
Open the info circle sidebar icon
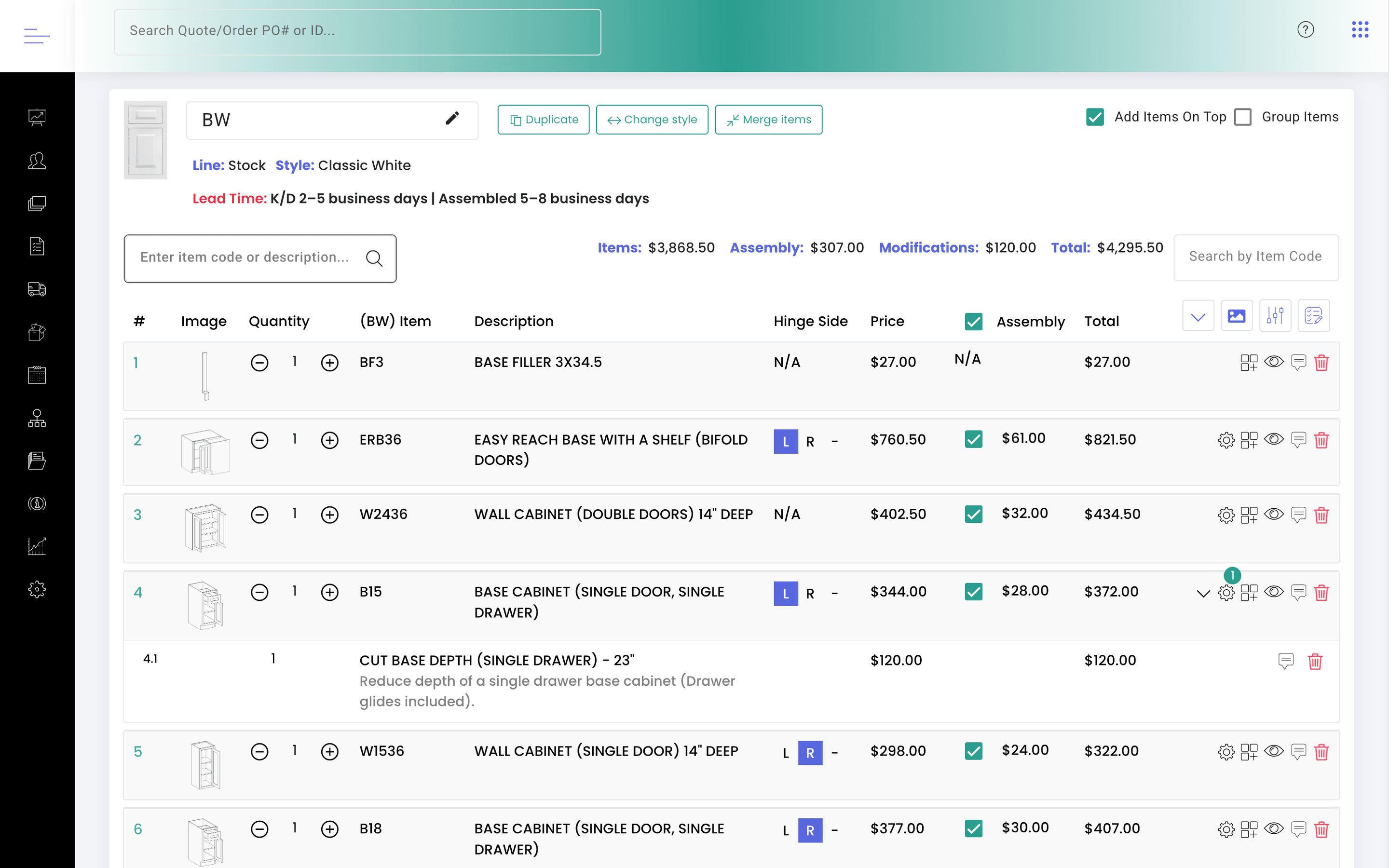37,503
